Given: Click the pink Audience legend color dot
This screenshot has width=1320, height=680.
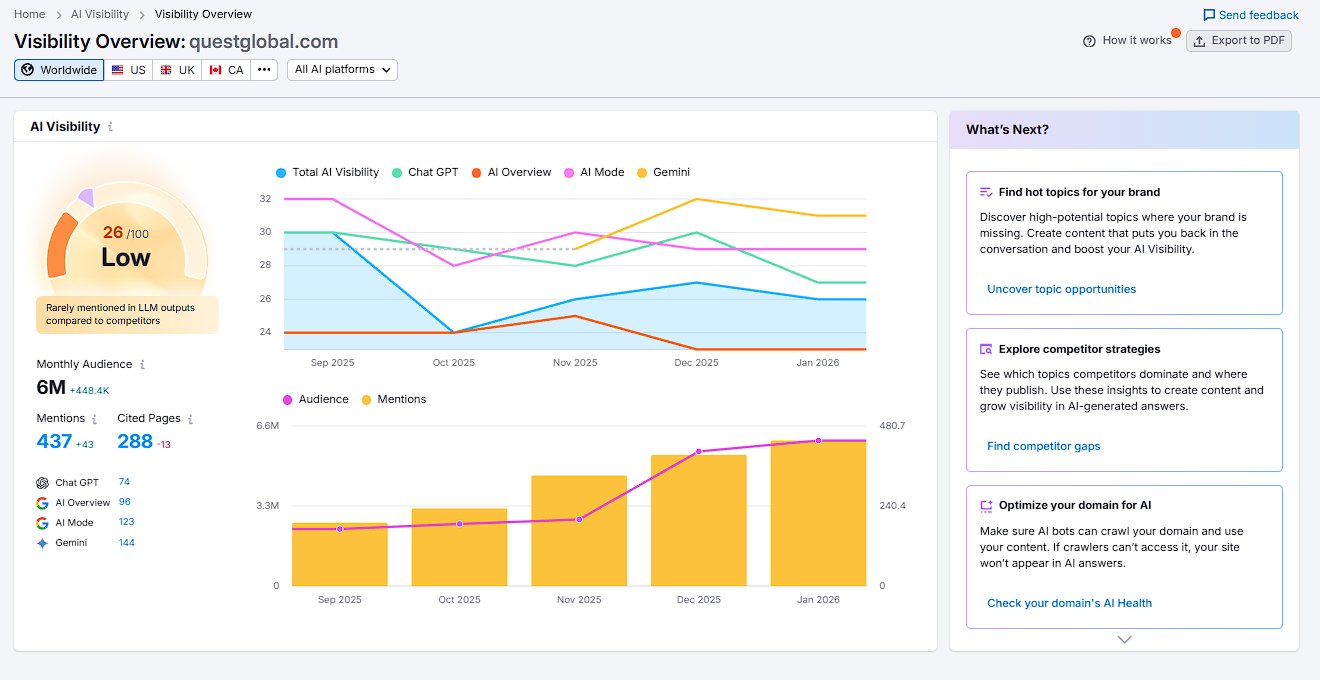Looking at the screenshot, I should click(x=288, y=398).
